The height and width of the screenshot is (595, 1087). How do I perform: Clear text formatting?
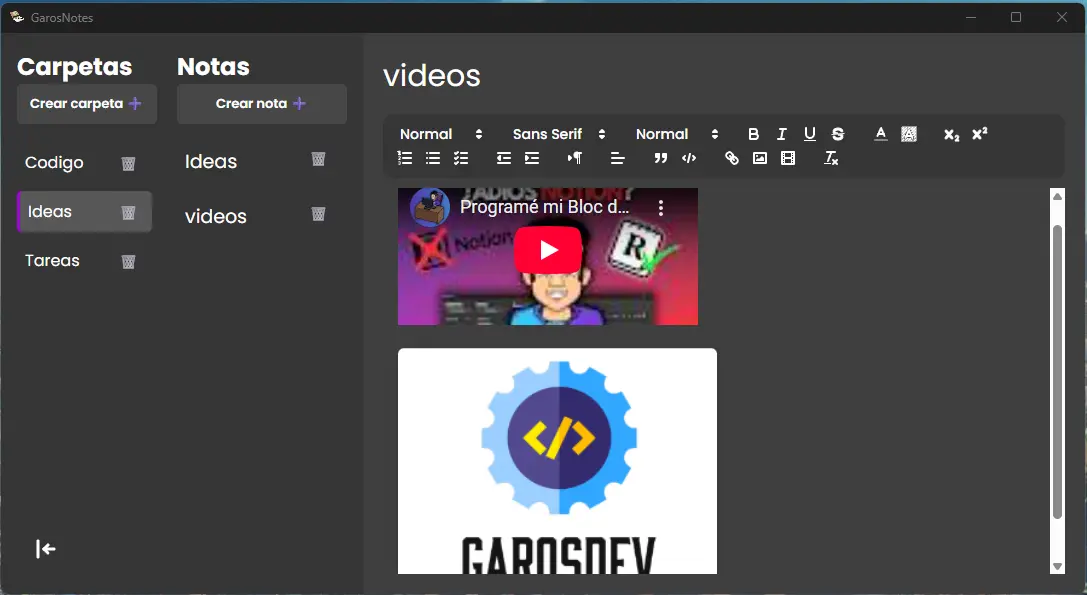coord(831,158)
